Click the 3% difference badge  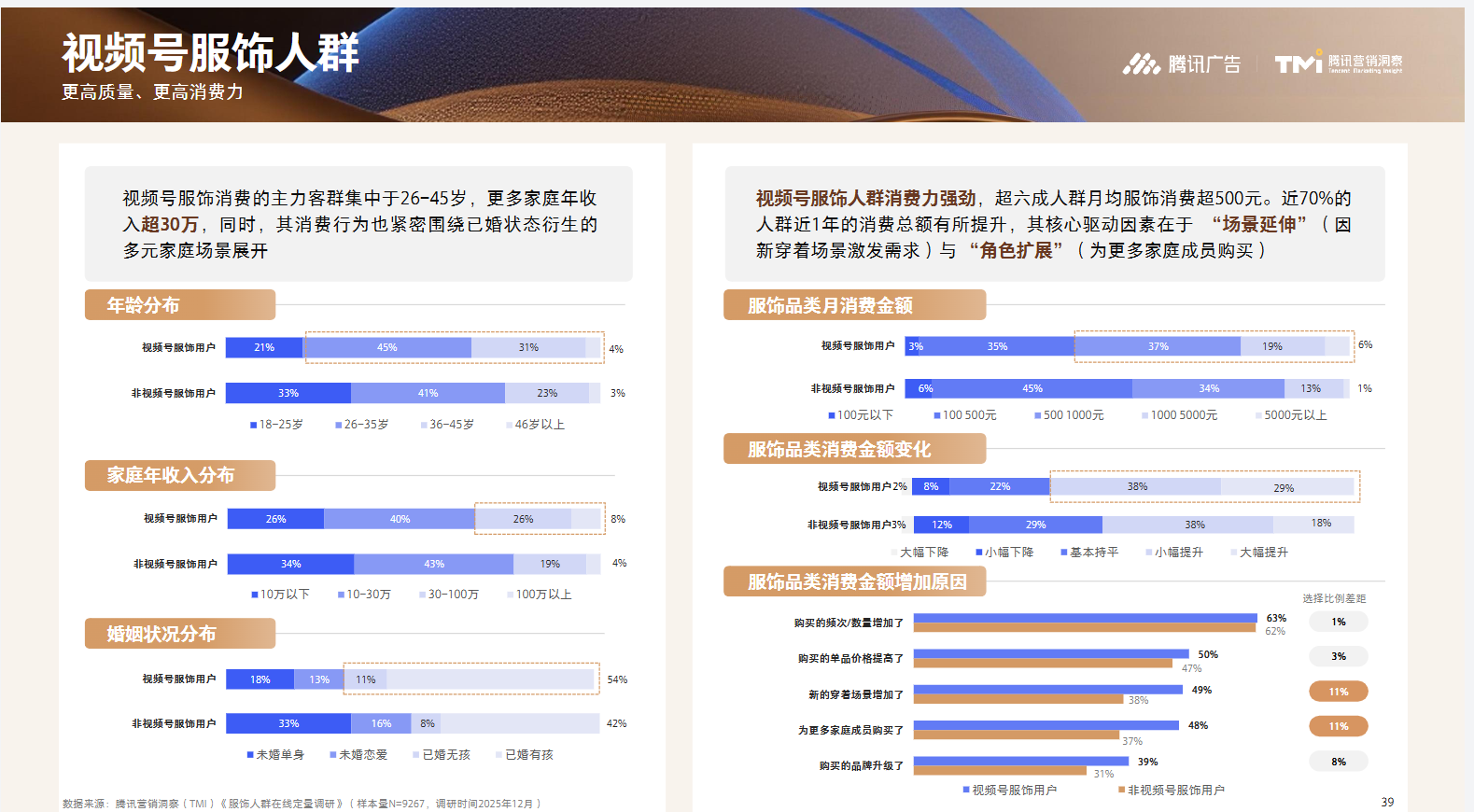[x=1338, y=656]
